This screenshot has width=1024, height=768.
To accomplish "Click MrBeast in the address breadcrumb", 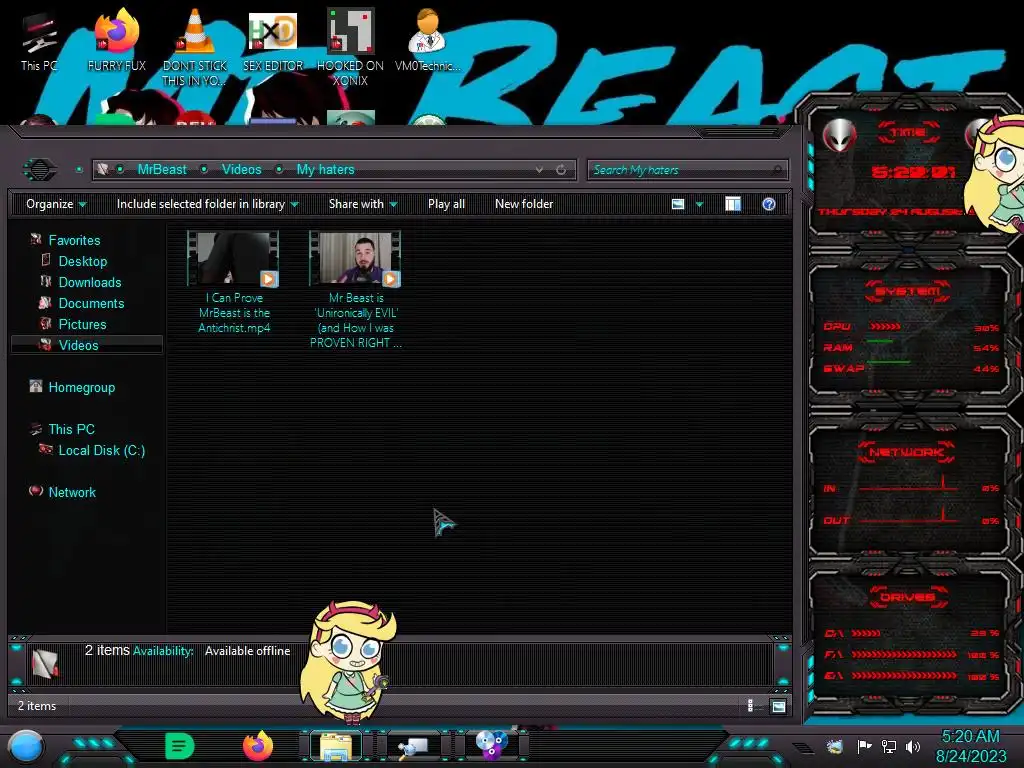I will 162,170.
